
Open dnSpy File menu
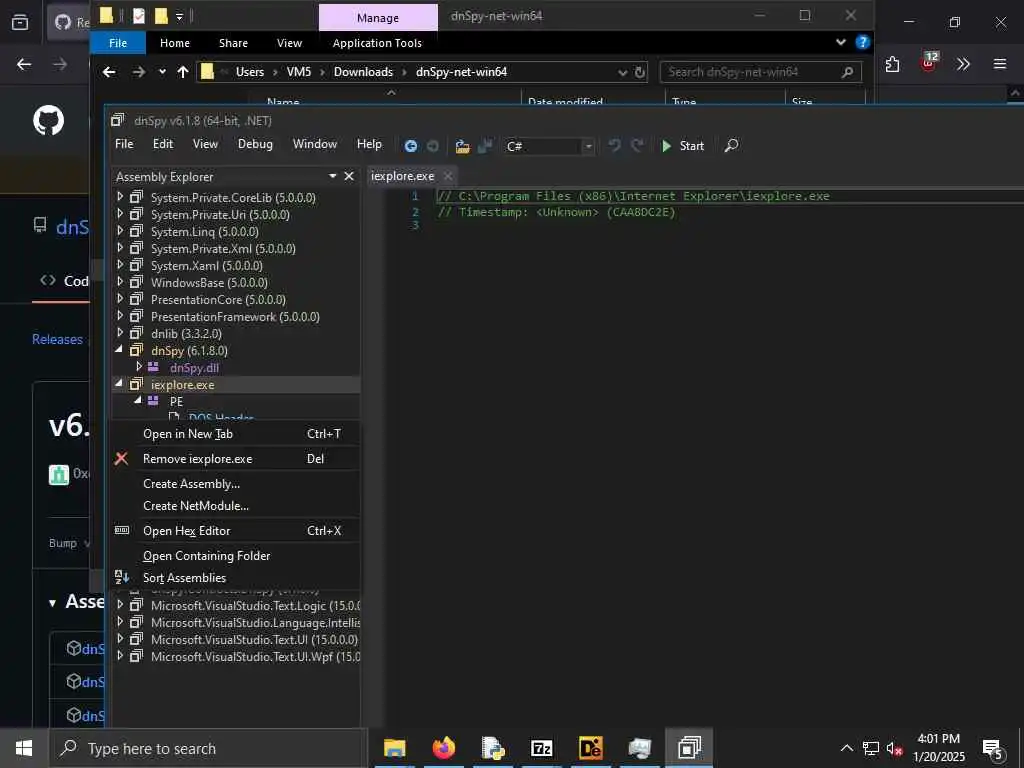point(124,144)
